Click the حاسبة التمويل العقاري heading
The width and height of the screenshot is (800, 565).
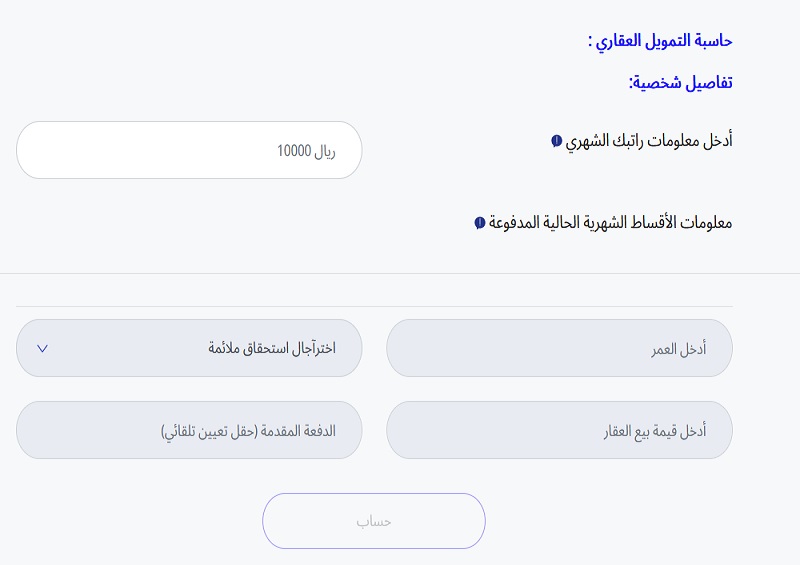pyautogui.click(x=660, y=41)
